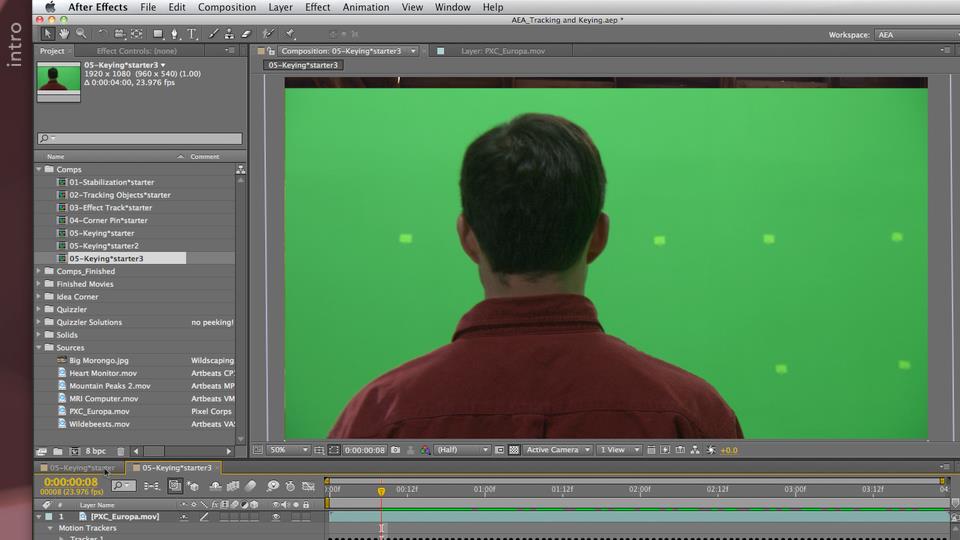Expand the Quizzler Solutions folder
The height and width of the screenshot is (540, 960).
(x=39, y=322)
